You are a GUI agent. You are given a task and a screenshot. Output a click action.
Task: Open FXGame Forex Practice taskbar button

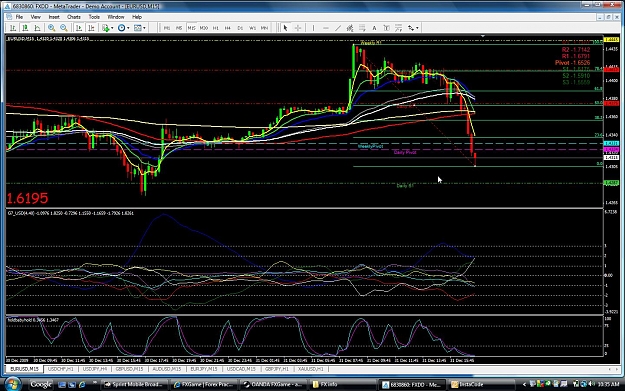(204, 385)
